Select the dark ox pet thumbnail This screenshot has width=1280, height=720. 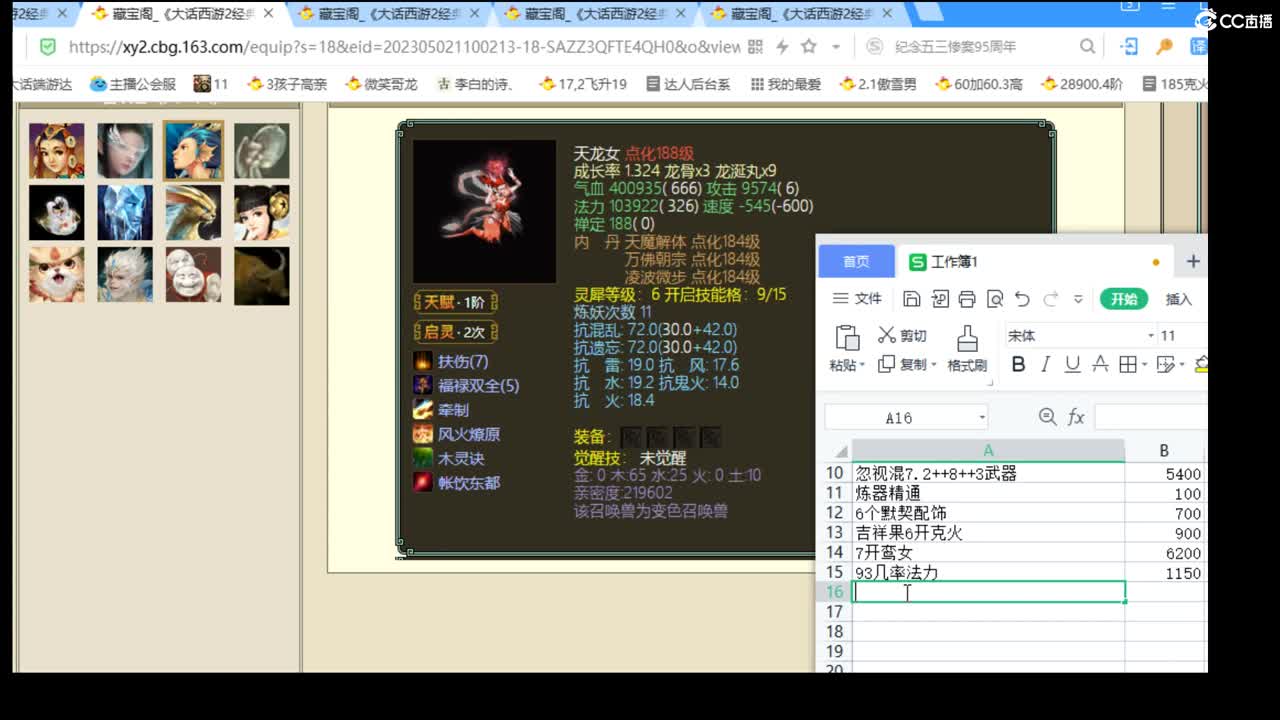click(262, 276)
